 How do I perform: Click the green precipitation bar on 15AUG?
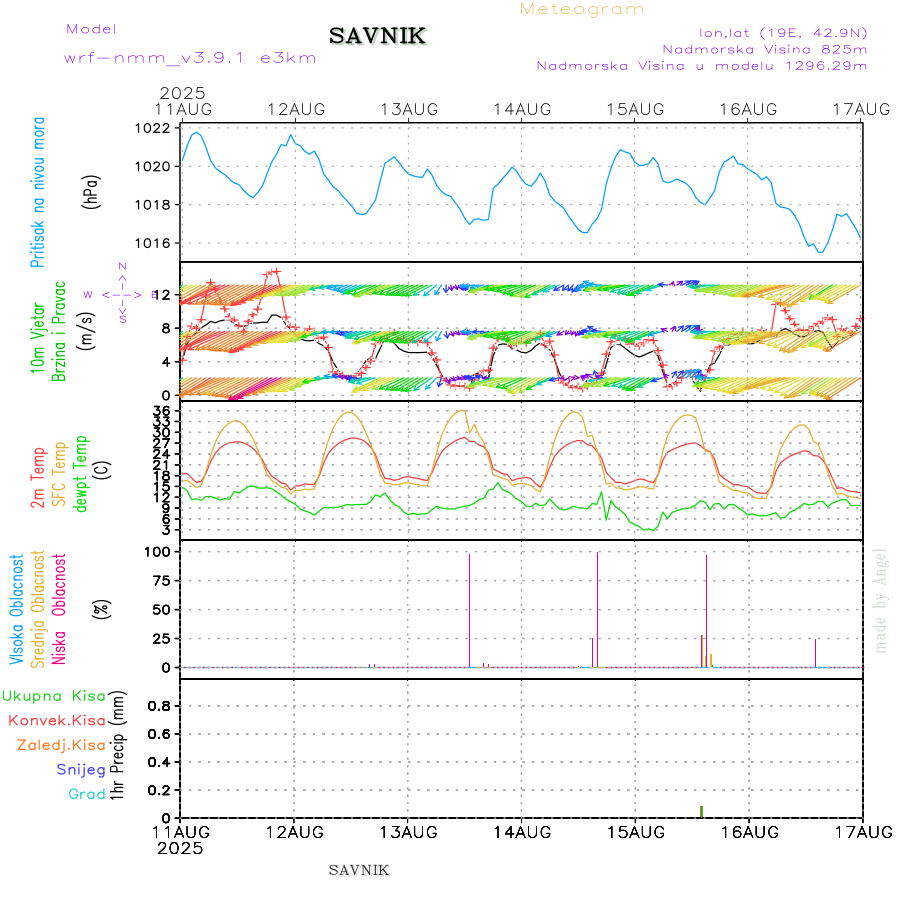[x=701, y=811]
